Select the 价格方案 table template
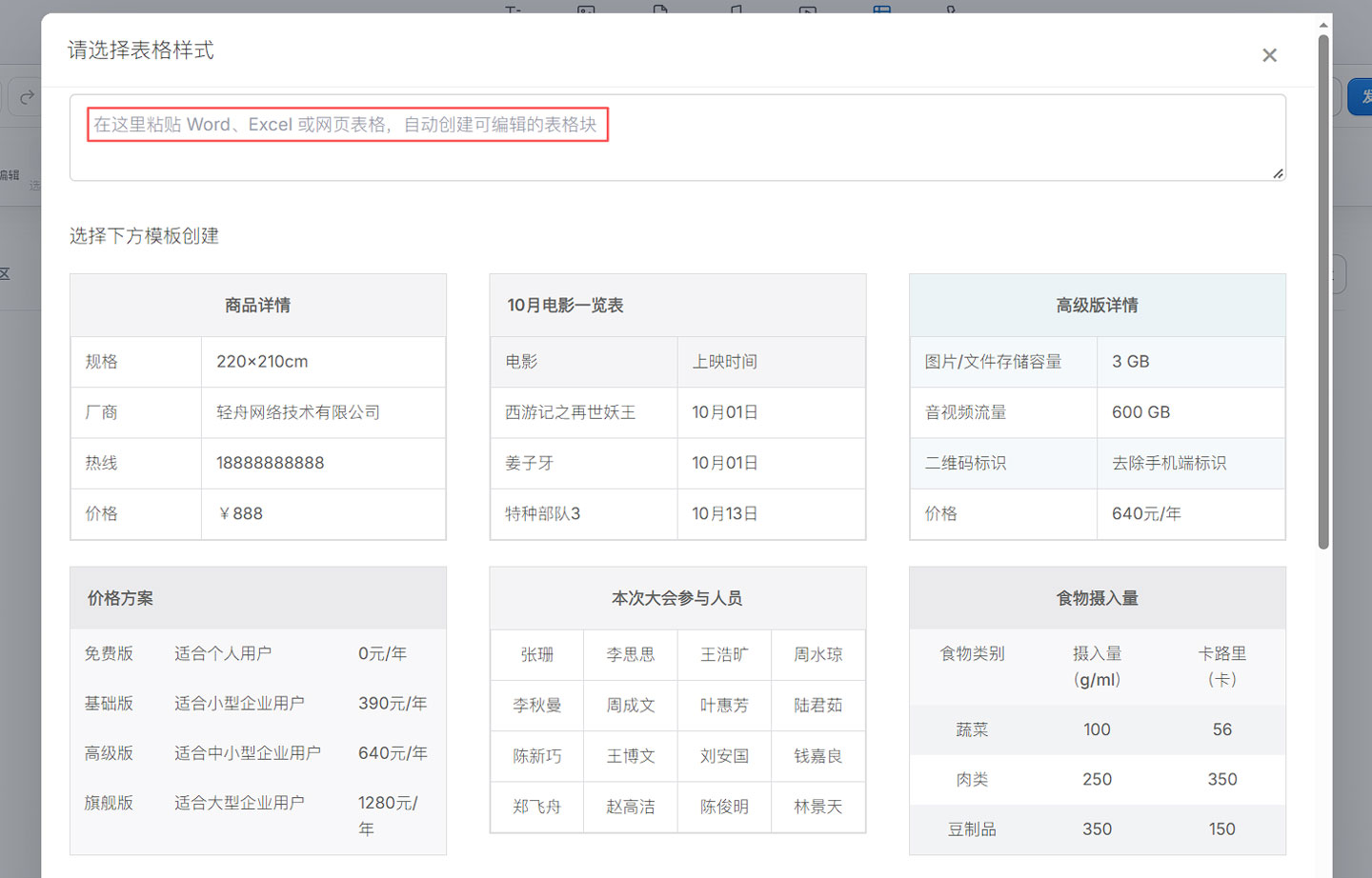 258,710
